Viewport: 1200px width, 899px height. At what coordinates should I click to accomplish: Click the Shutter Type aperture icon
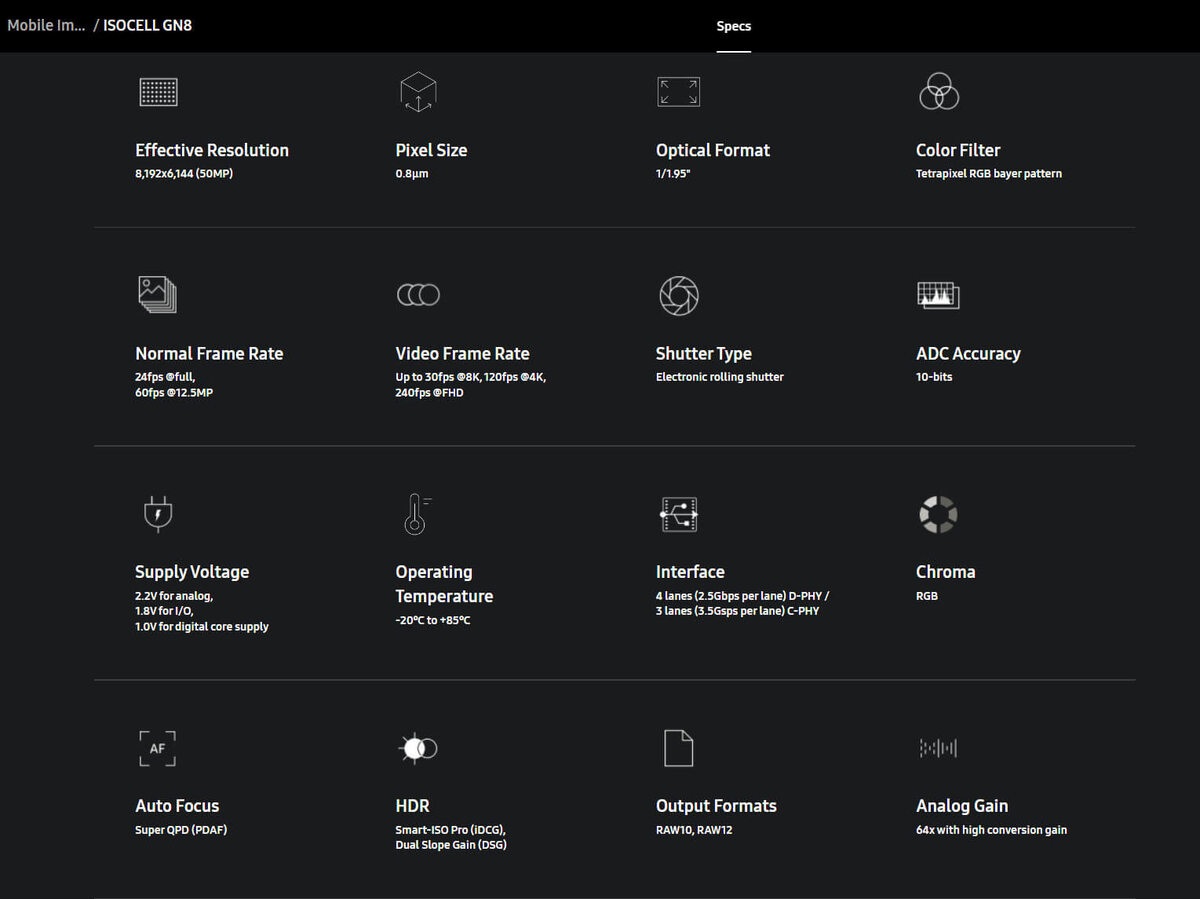click(x=679, y=295)
